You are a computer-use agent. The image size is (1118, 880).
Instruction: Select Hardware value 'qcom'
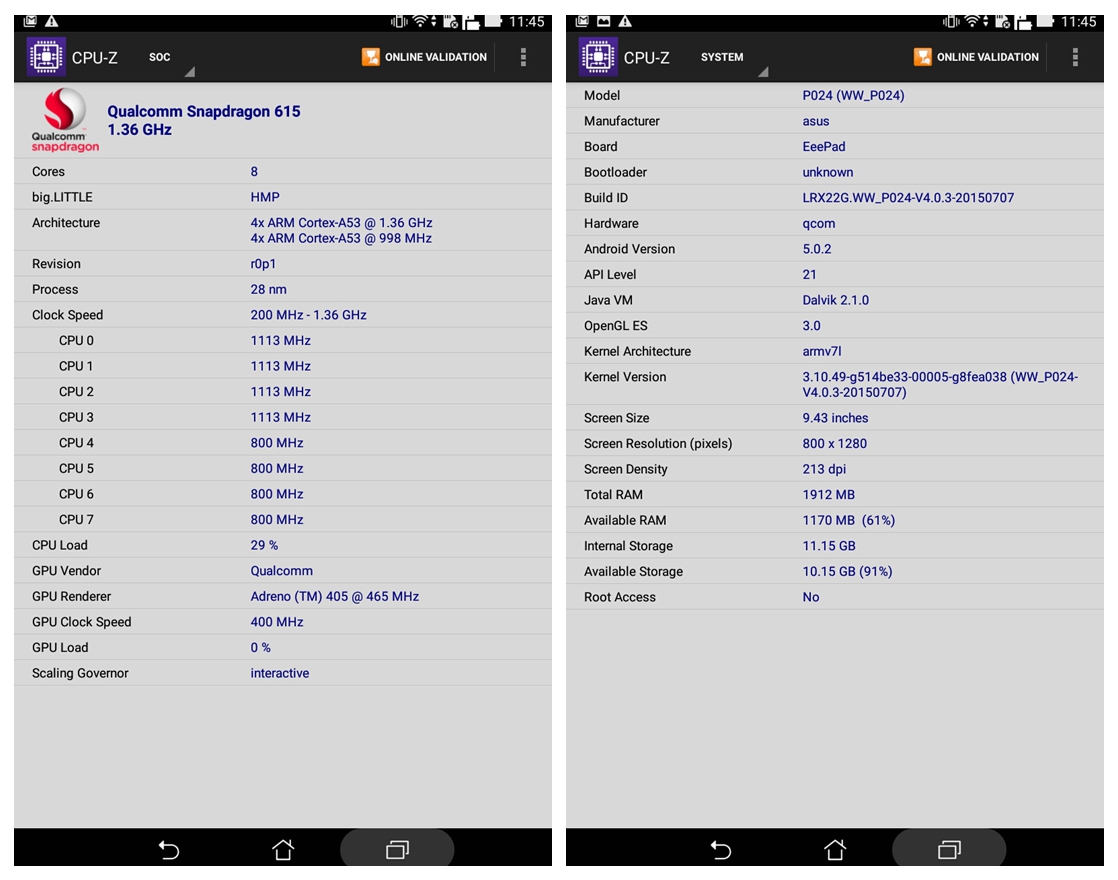(x=819, y=223)
